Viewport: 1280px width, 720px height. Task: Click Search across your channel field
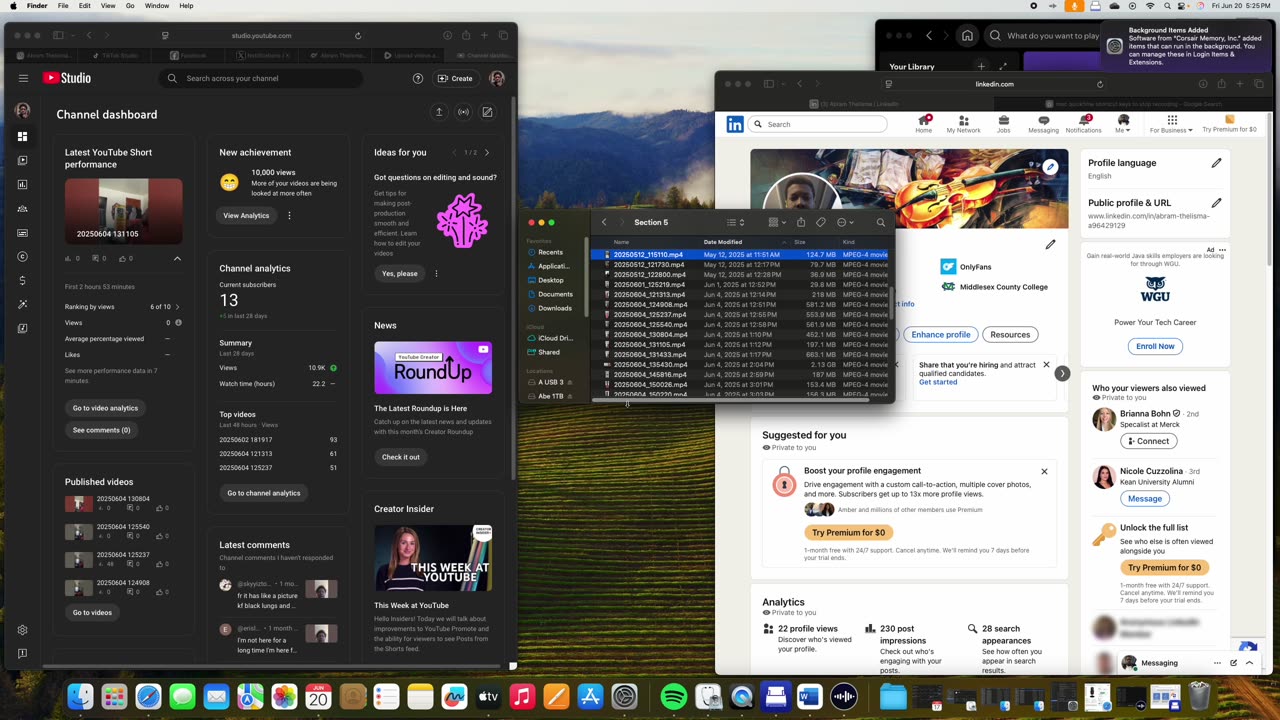pos(260,78)
